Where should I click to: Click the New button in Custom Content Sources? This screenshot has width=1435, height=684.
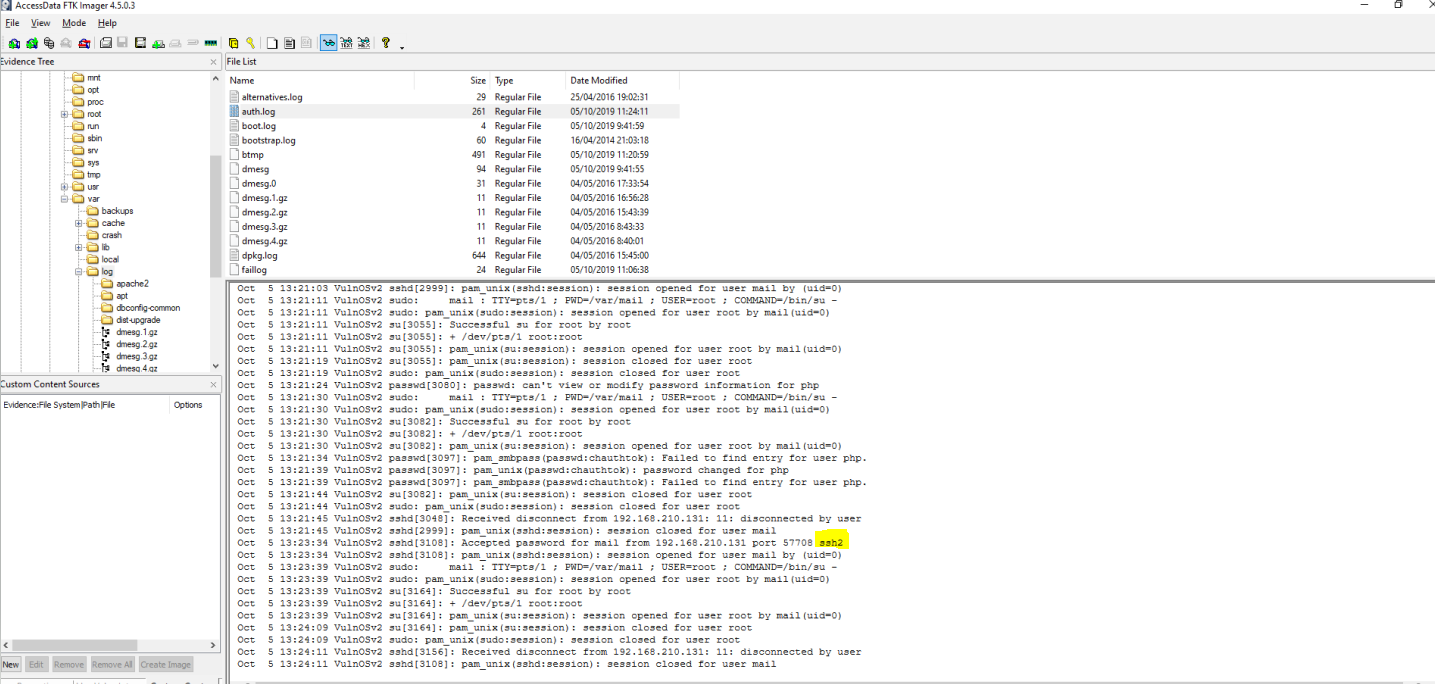(x=10, y=664)
